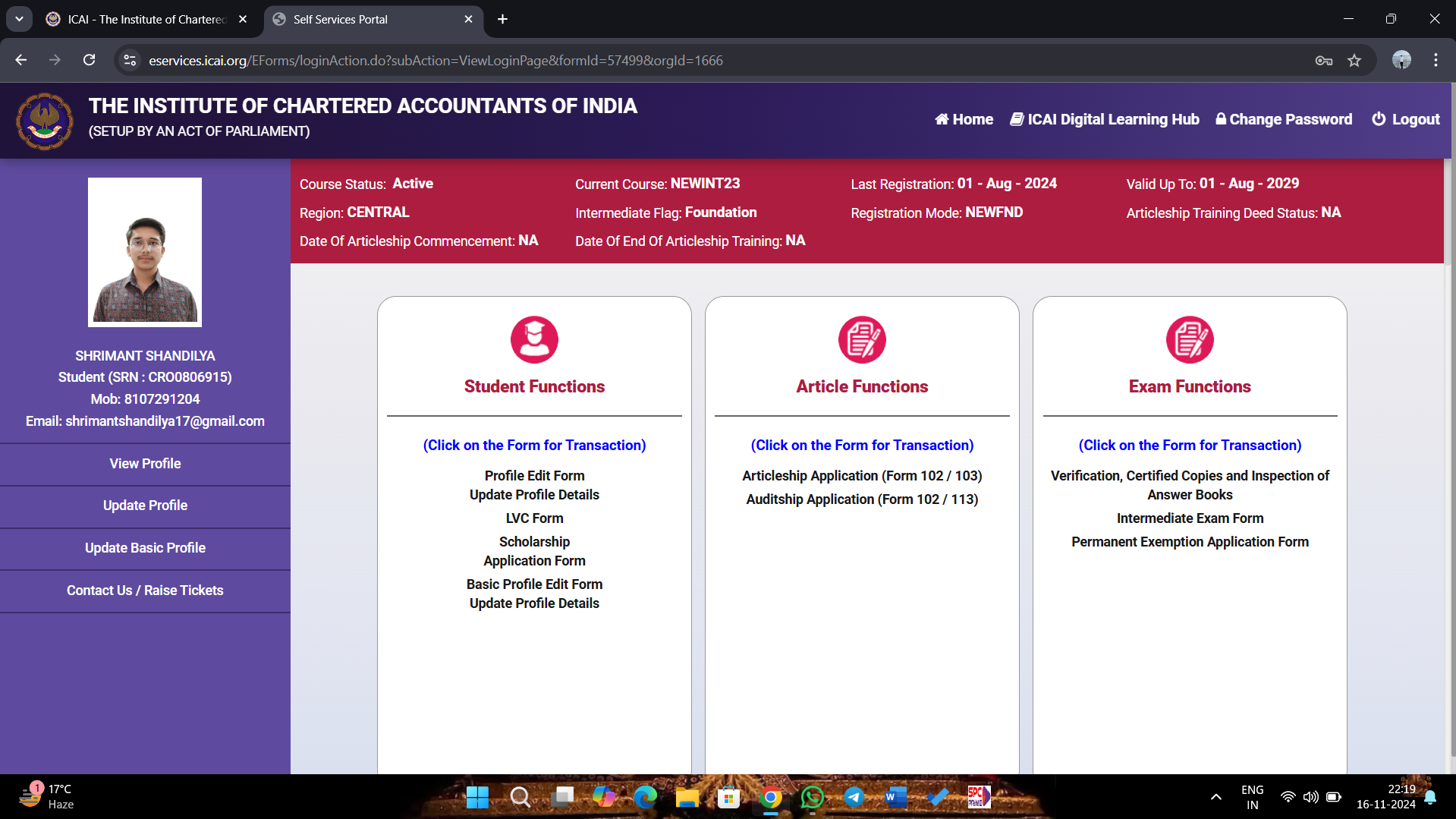
Task: Open Articleship Application Form 102/103
Action: click(862, 476)
